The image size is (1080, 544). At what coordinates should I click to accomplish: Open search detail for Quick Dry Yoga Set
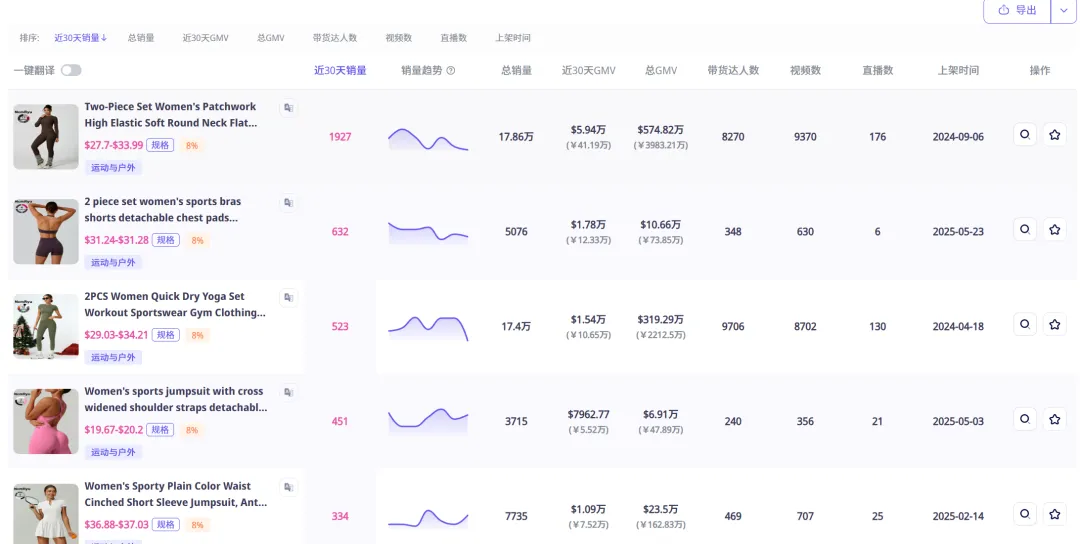1025,324
